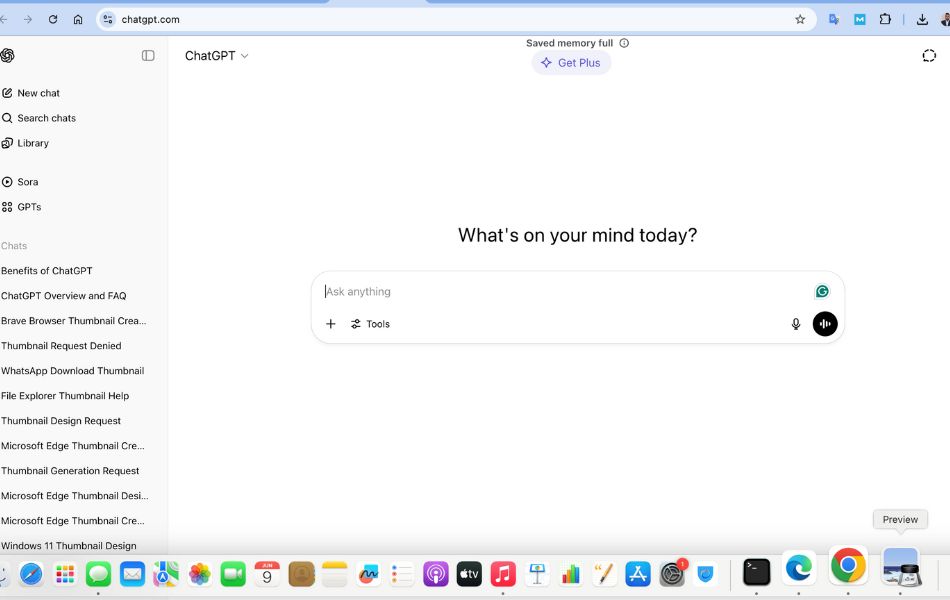Open Messages from the dock
Image resolution: width=950 pixels, height=600 pixels.
[98, 573]
